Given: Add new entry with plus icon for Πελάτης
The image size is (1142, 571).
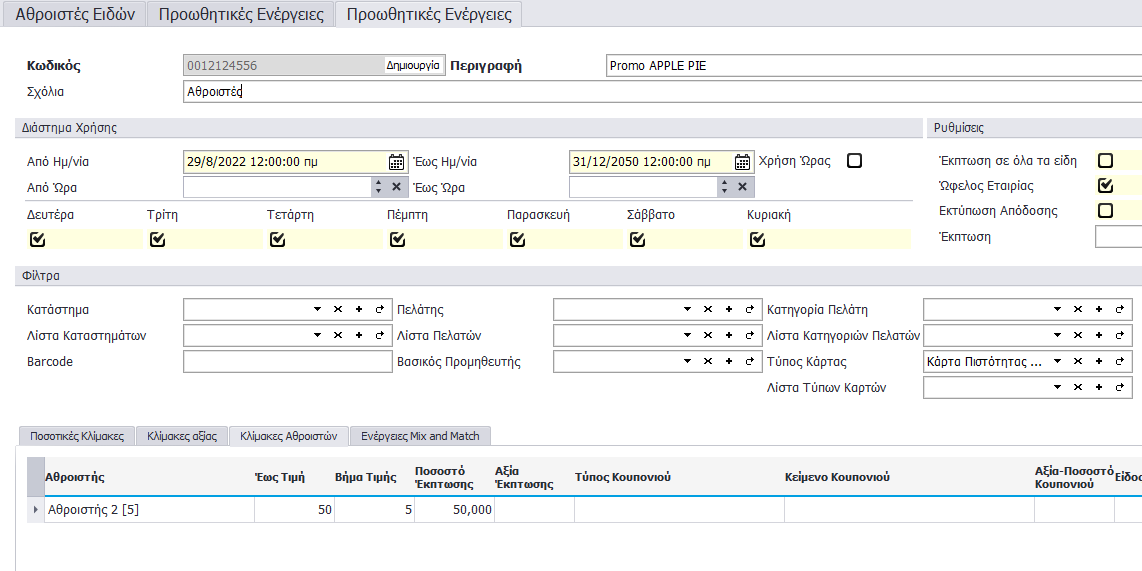Looking at the screenshot, I should click(728, 310).
